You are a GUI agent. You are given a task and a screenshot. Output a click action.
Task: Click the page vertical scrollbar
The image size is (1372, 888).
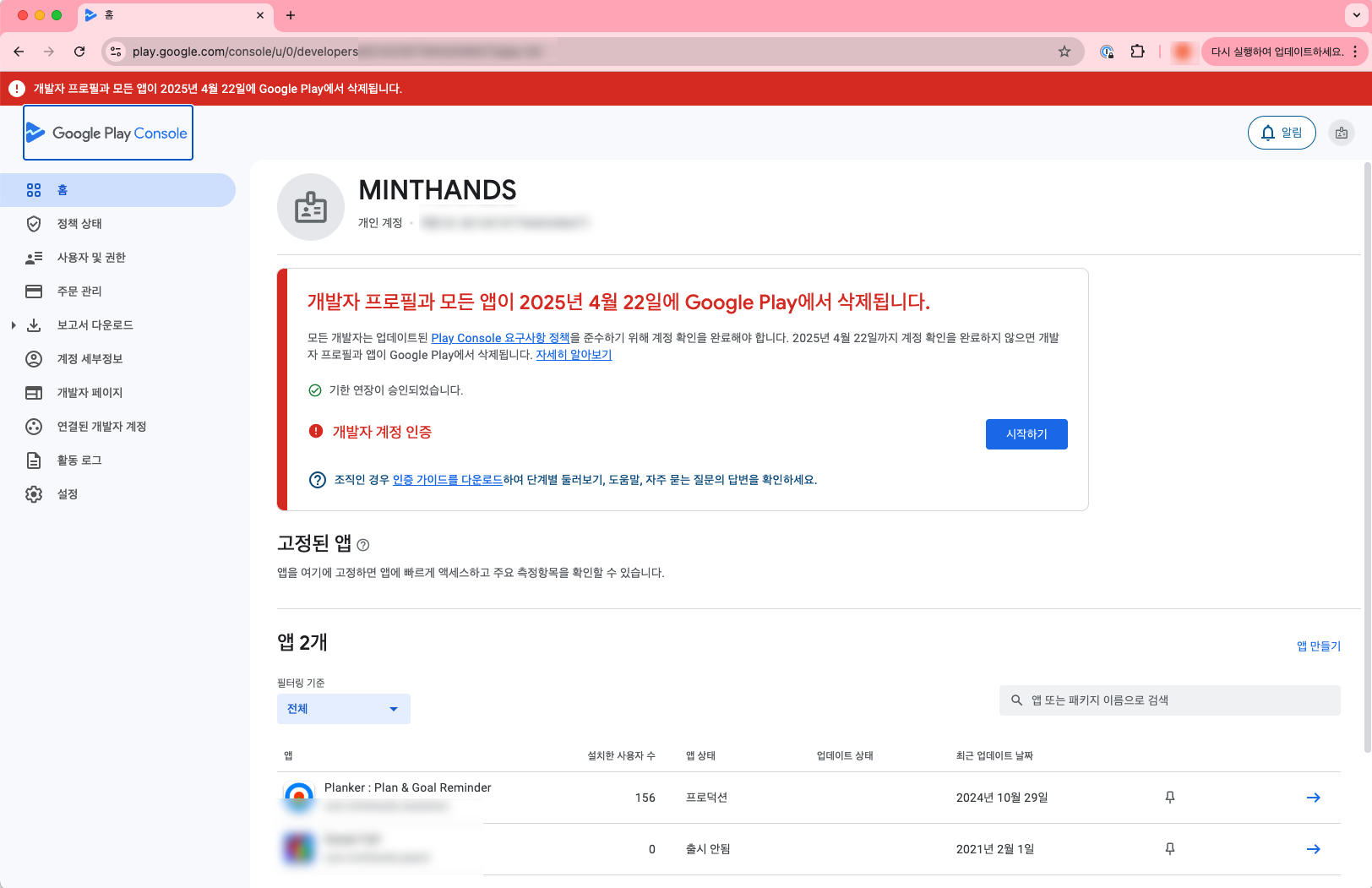(1368, 456)
